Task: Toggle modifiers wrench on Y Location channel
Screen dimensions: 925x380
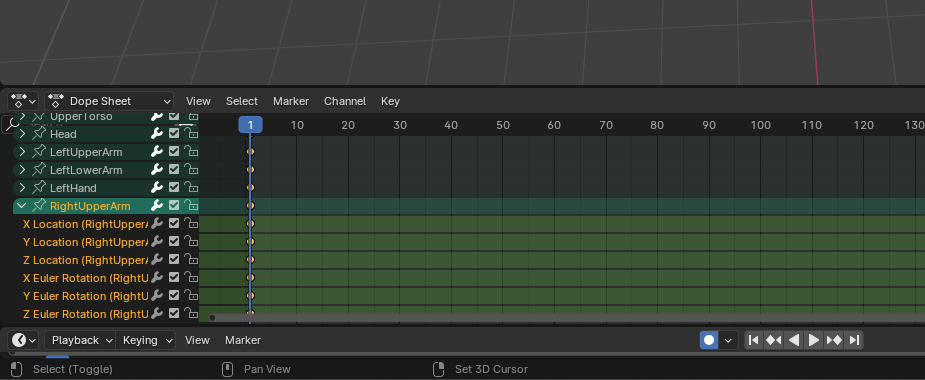Action: (x=156, y=242)
